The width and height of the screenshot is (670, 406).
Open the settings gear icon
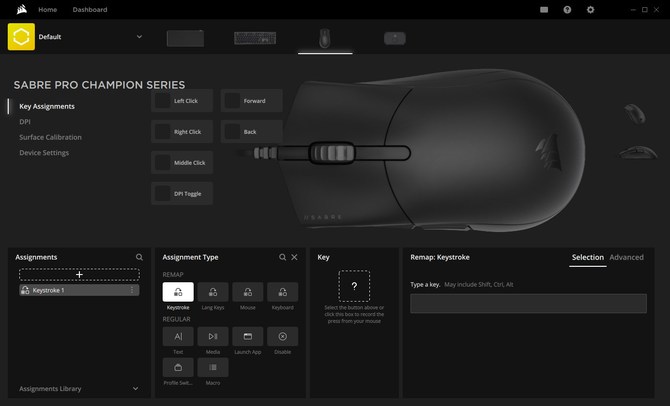point(590,9)
